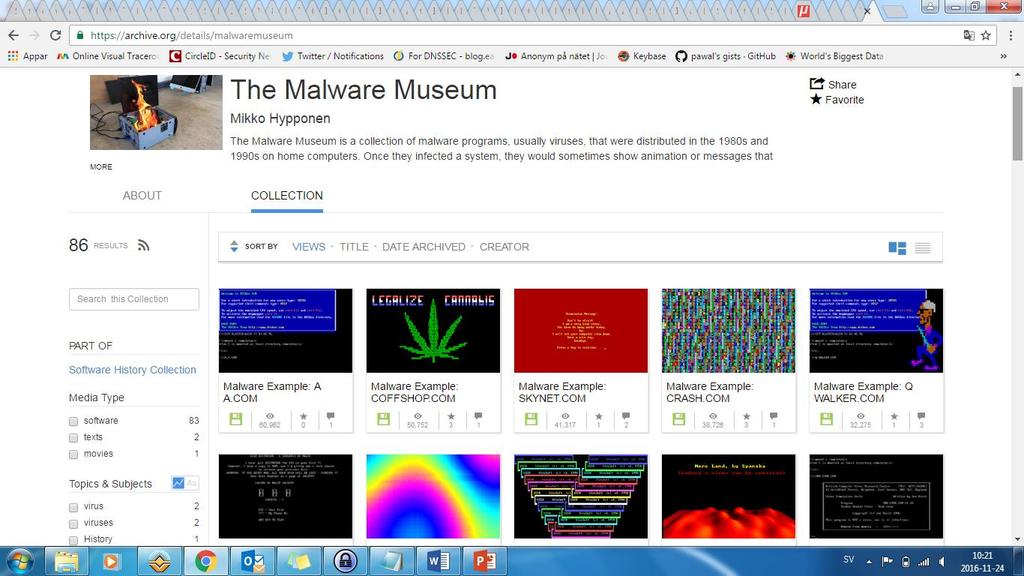Open the Mikko Hypponen creator link
The image size is (1024, 576).
(280, 118)
